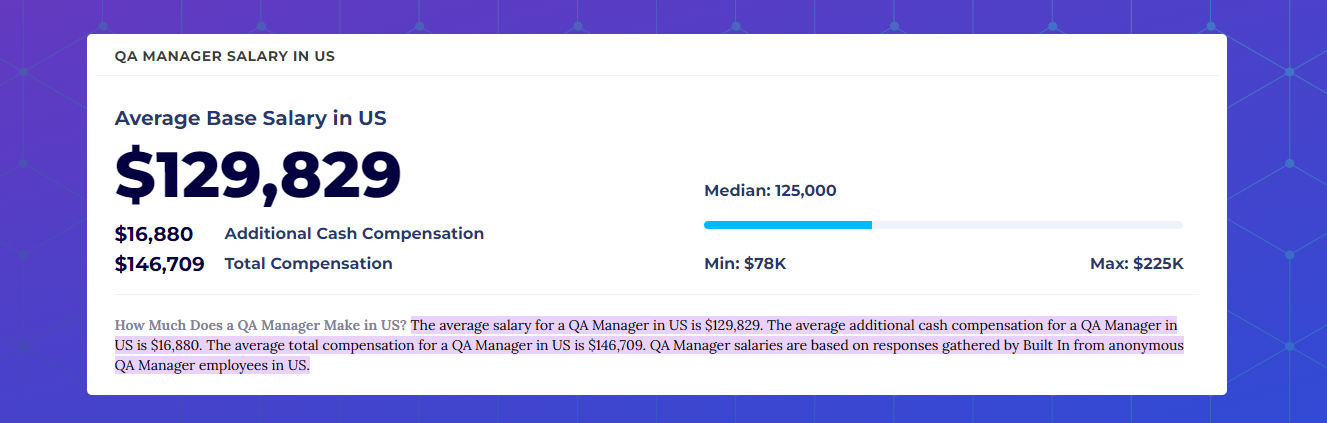The image size is (1327, 423).
Task: Click the large $129,829 salary figure
Action: (258, 175)
